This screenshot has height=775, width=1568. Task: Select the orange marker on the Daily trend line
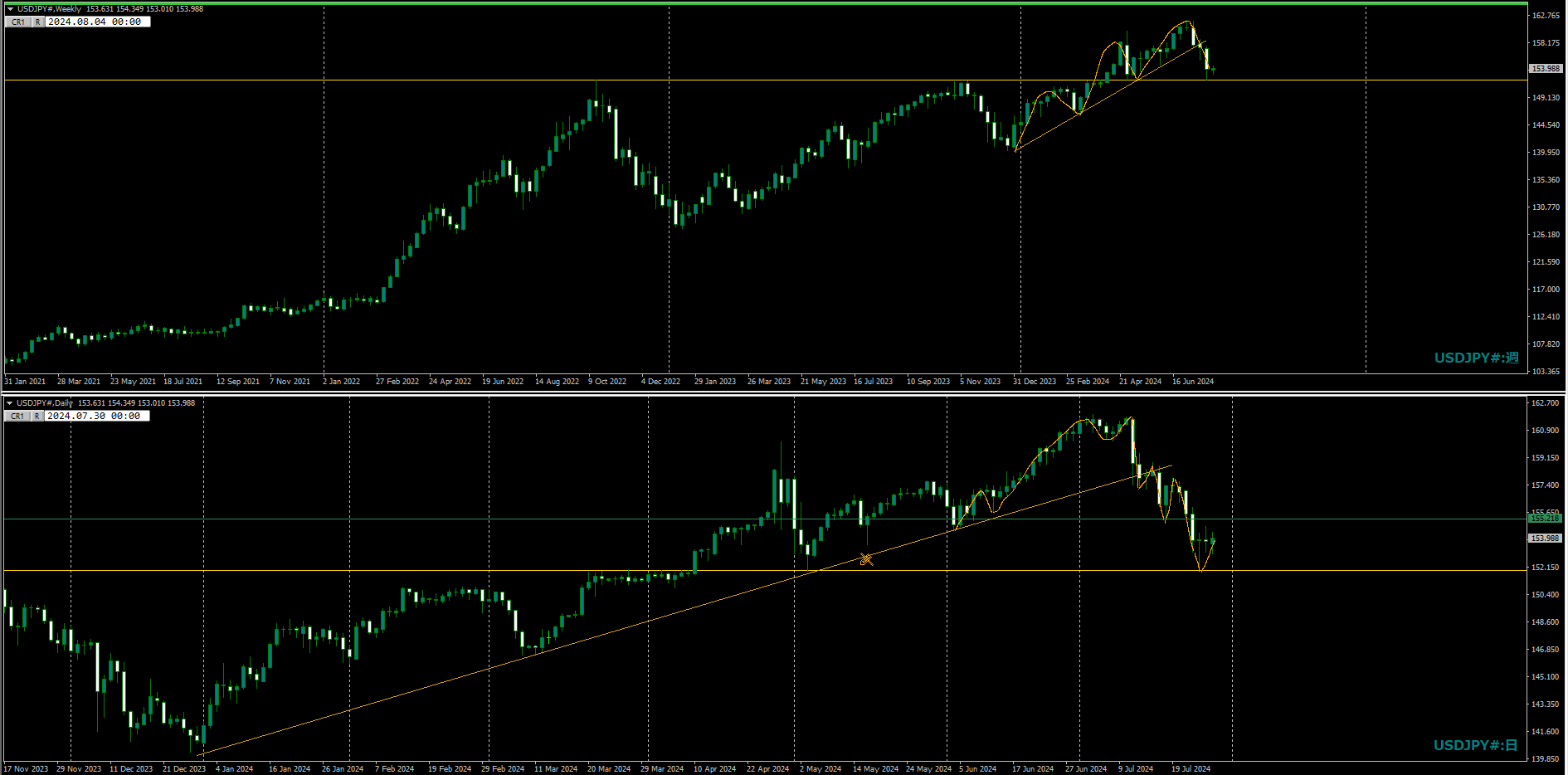[866, 559]
